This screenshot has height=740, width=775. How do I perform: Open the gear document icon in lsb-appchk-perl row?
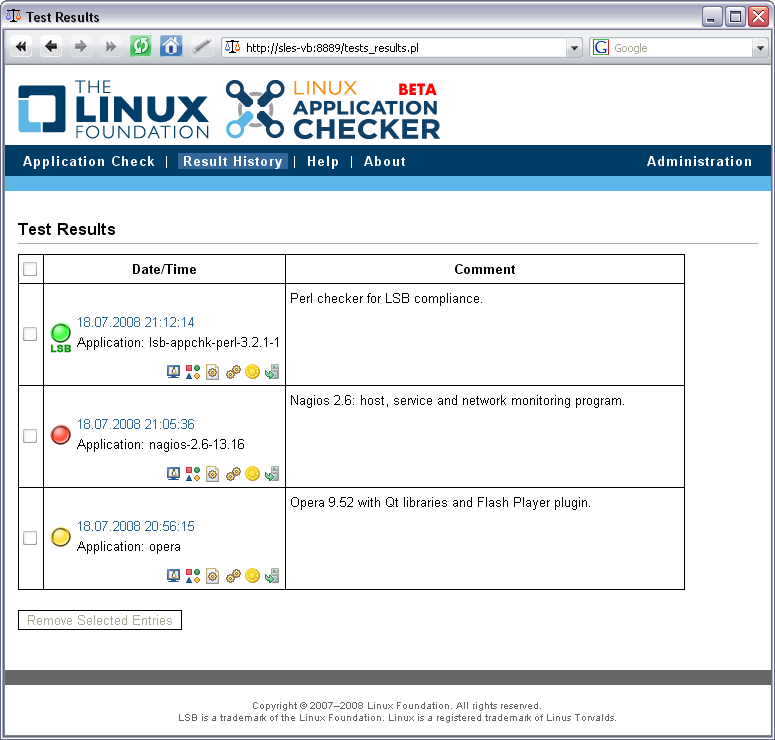tap(213, 372)
